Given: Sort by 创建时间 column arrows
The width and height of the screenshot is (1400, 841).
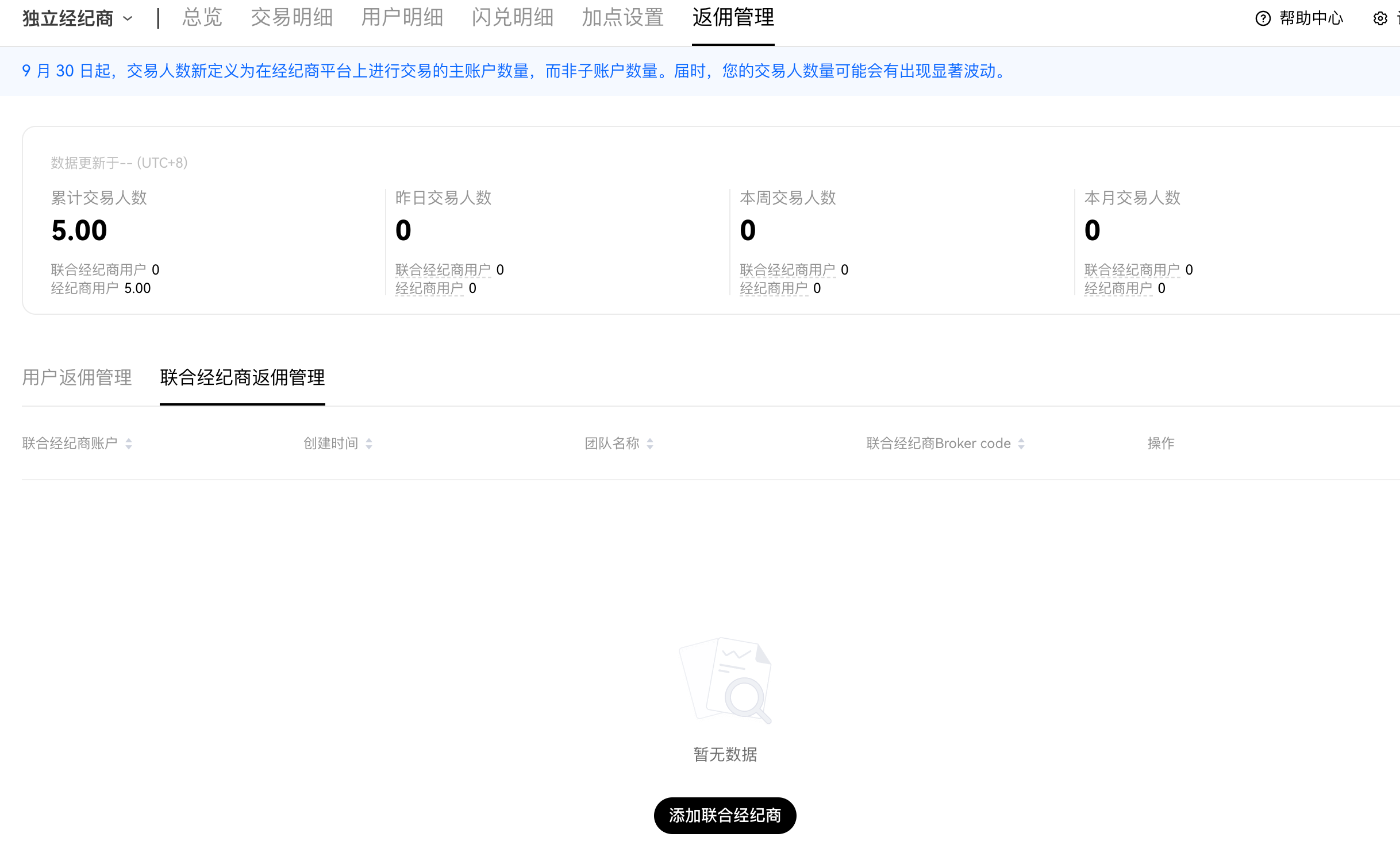Looking at the screenshot, I should [369, 443].
